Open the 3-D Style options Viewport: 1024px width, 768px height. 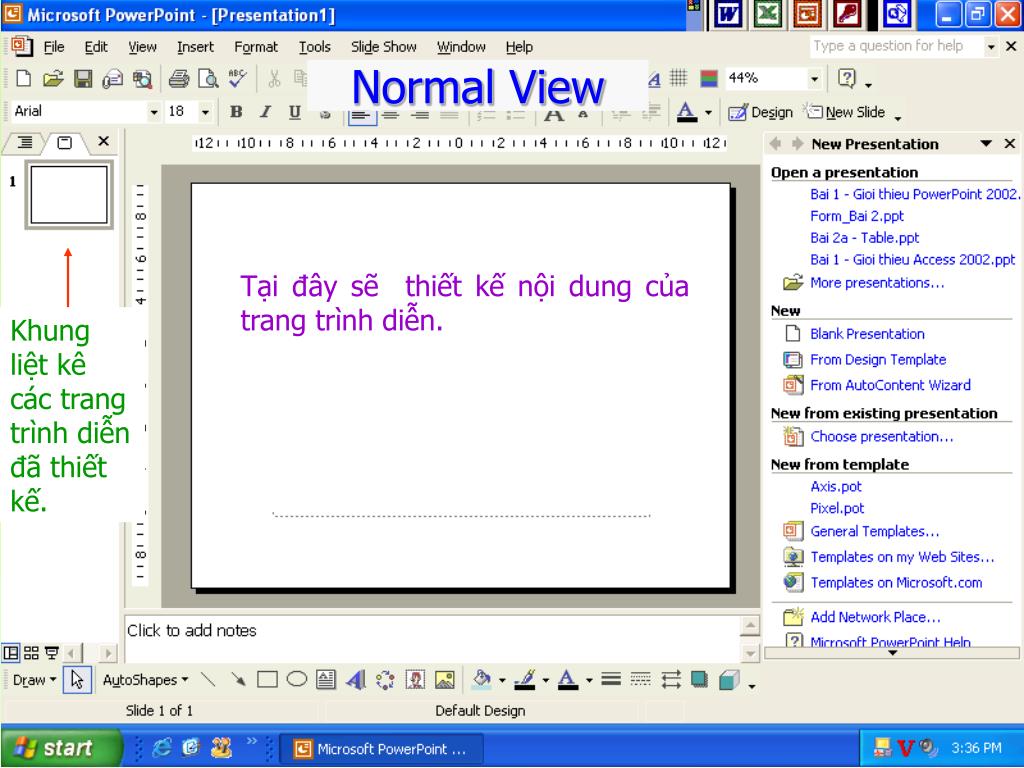click(729, 680)
